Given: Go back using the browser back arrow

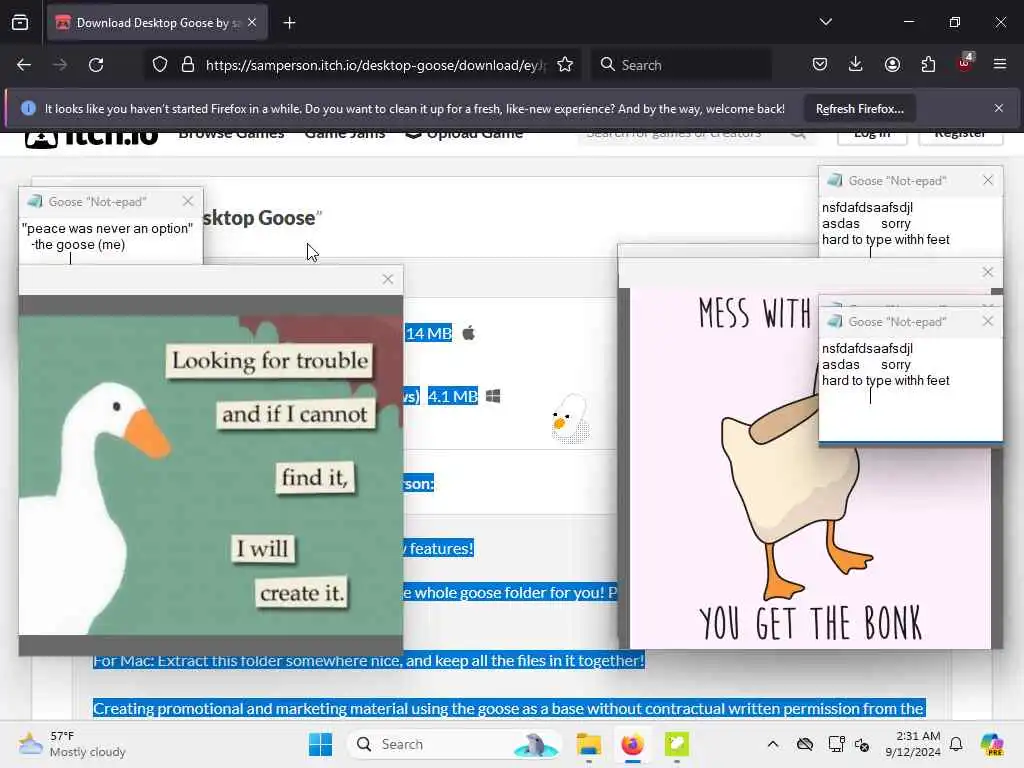Looking at the screenshot, I should 24,65.
